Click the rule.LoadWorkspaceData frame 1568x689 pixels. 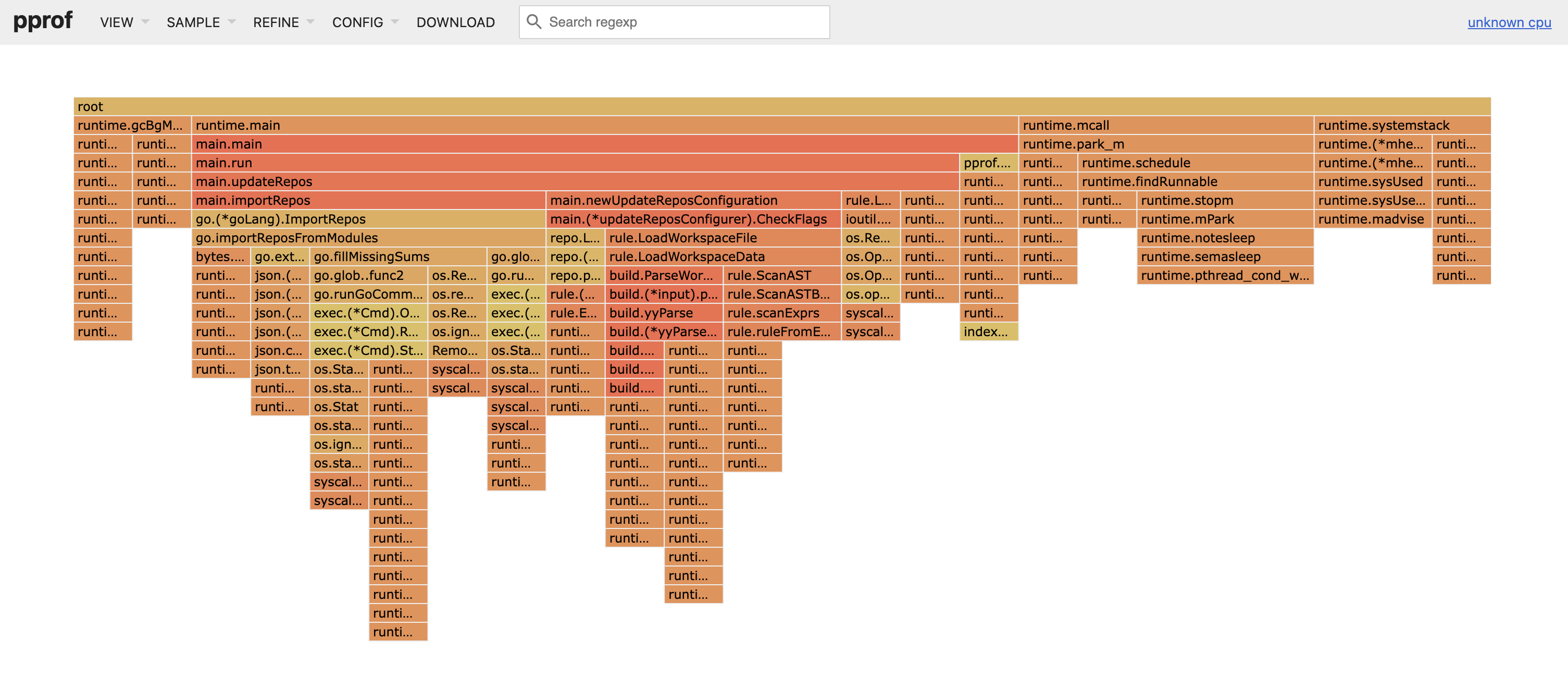[723, 256]
